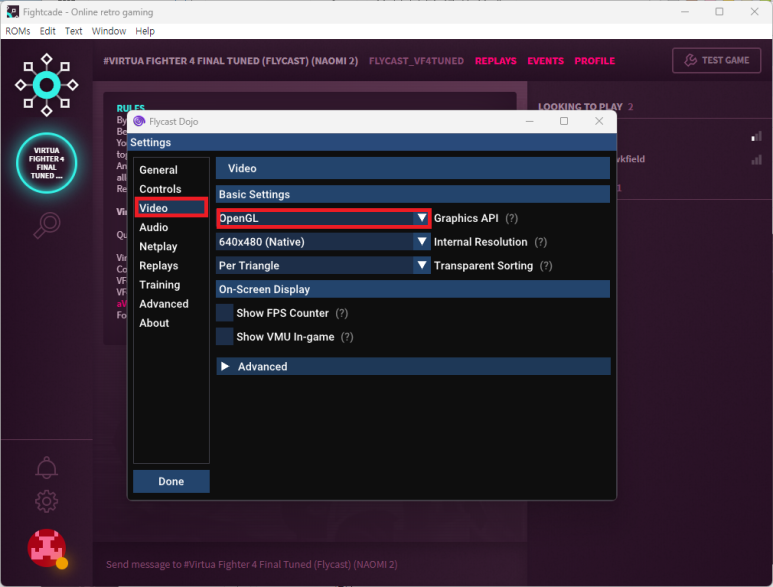The width and height of the screenshot is (773, 587).
Task: Select Controls settings tab
Action: coord(160,189)
